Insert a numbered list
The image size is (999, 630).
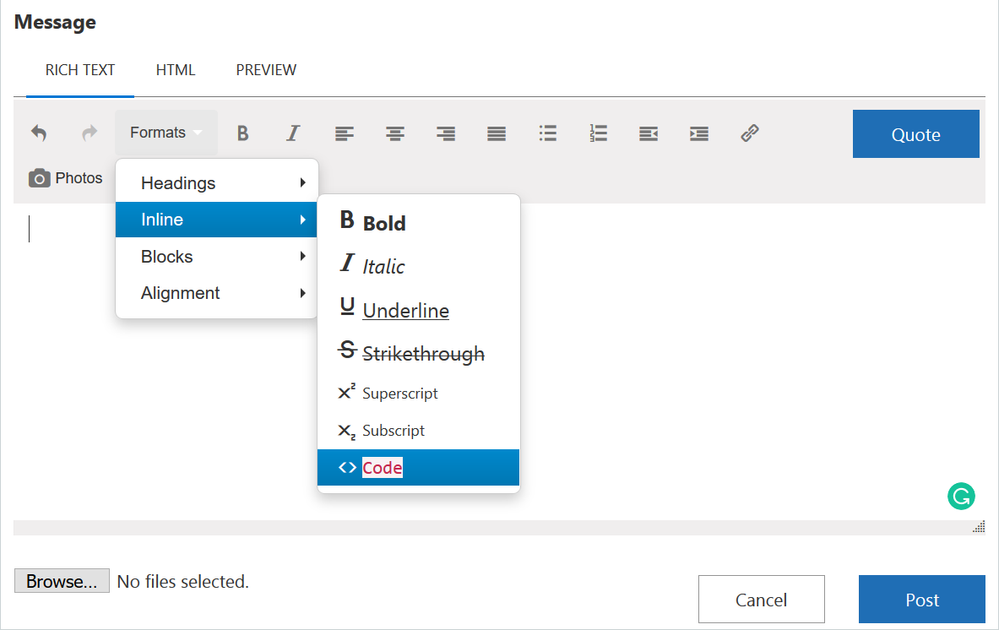598,133
